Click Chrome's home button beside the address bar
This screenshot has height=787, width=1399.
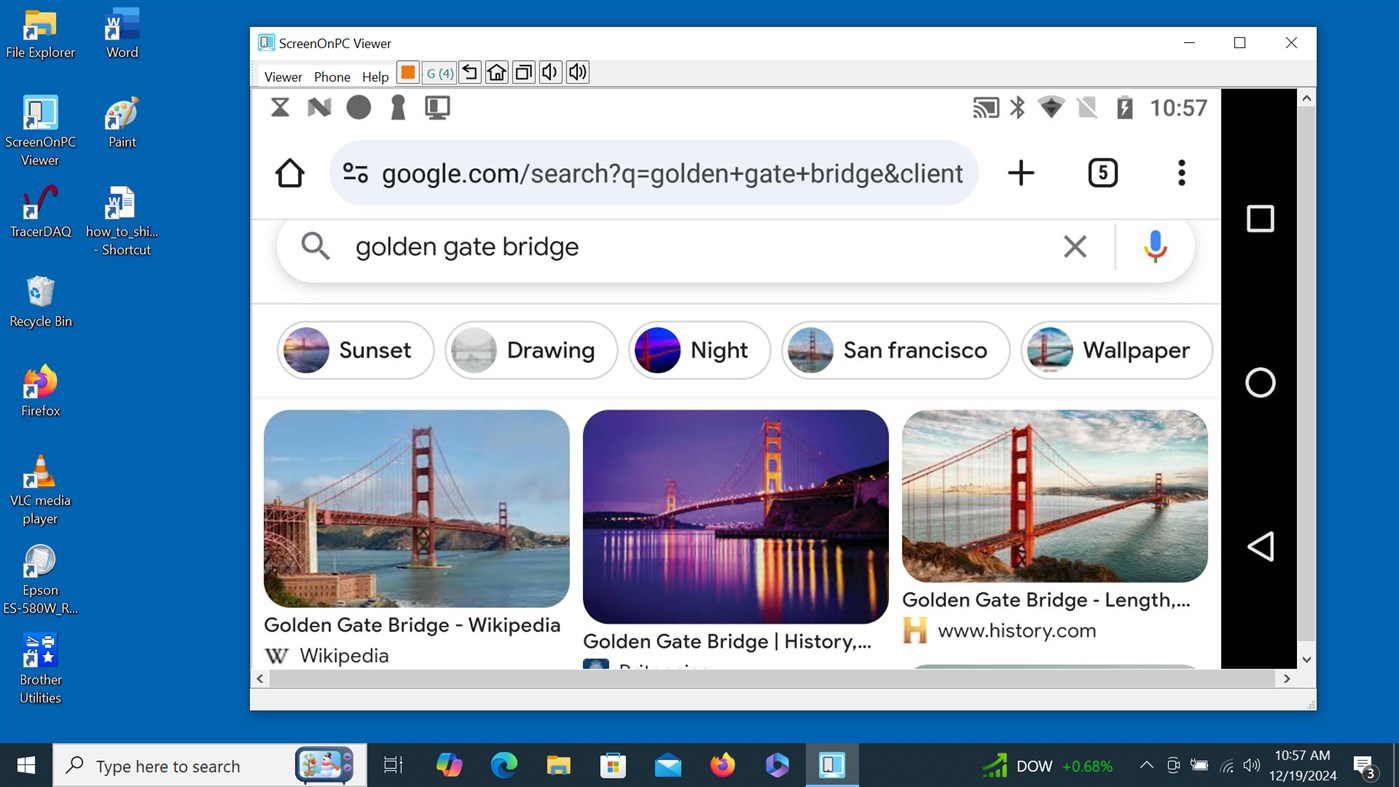[289, 172]
